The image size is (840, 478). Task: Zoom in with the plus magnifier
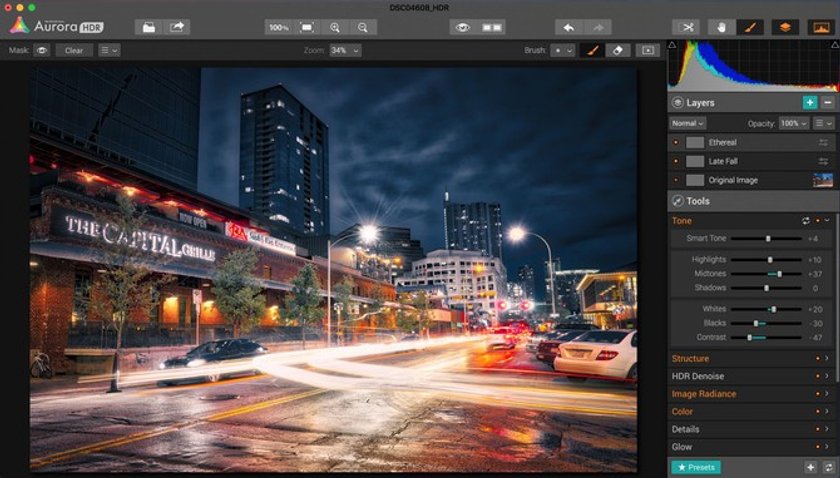point(335,27)
